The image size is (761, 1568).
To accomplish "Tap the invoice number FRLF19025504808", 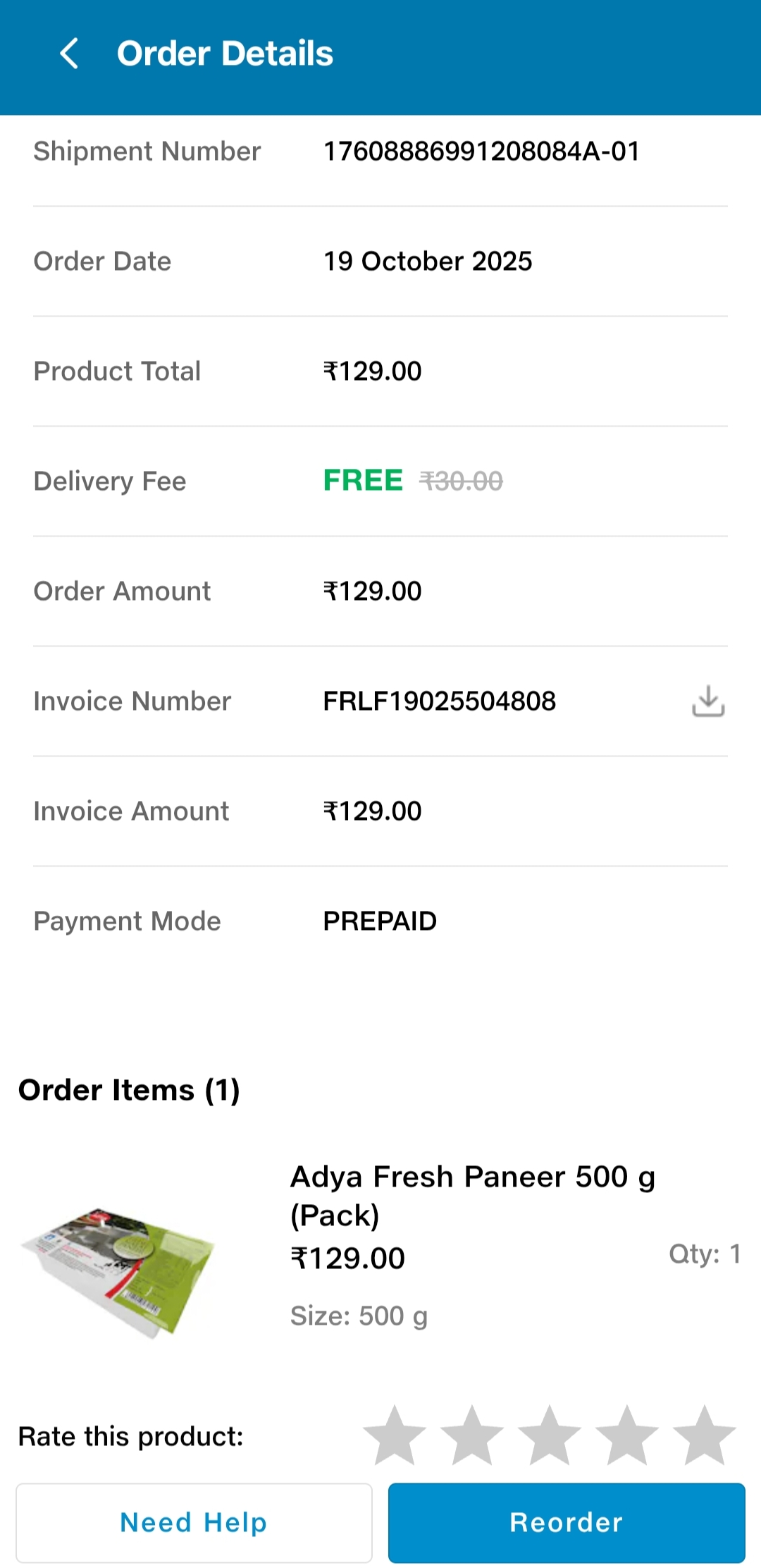I will click(x=439, y=701).
